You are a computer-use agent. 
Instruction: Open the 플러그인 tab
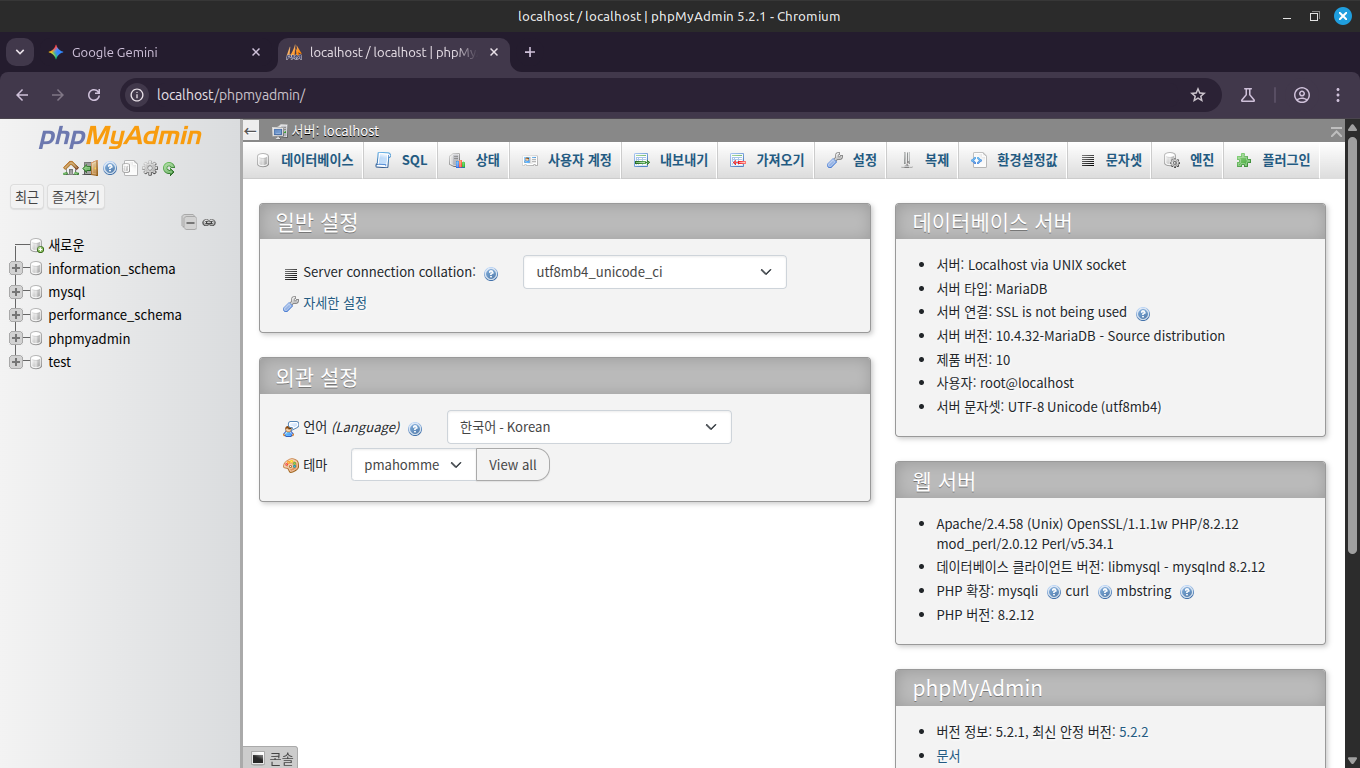coord(1272,160)
